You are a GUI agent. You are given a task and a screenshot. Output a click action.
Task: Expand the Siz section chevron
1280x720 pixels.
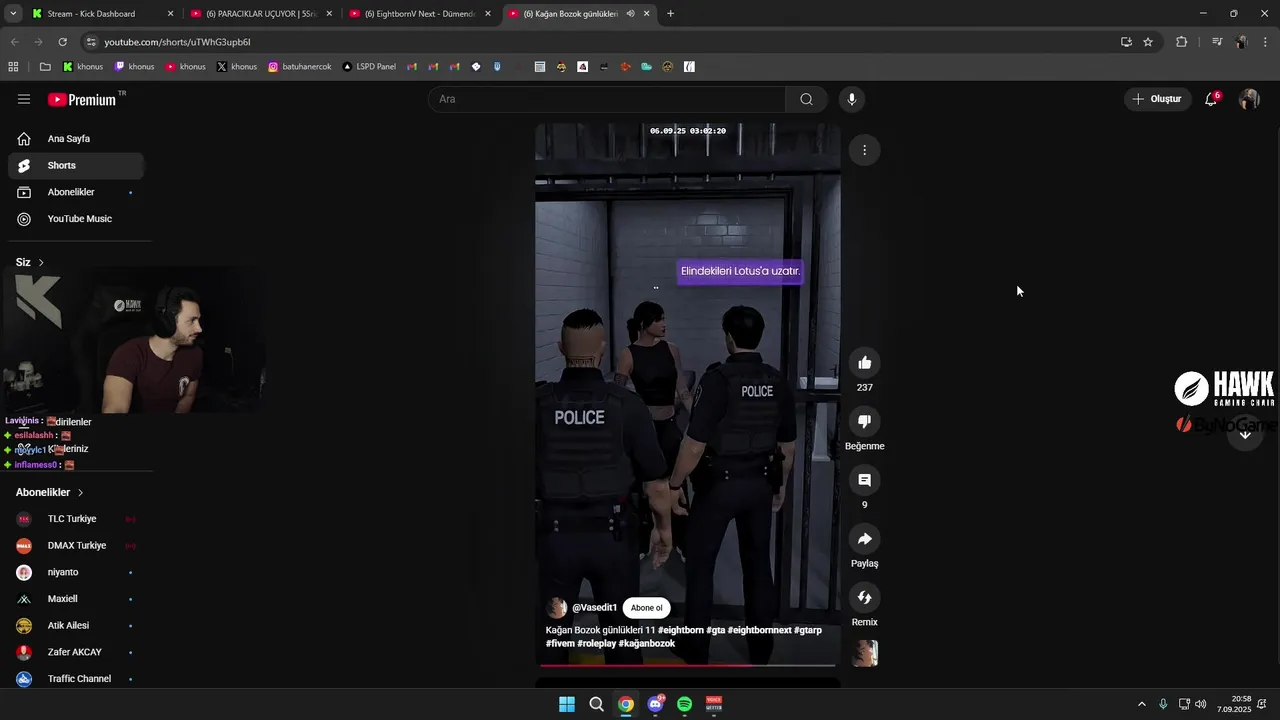[x=41, y=262]
